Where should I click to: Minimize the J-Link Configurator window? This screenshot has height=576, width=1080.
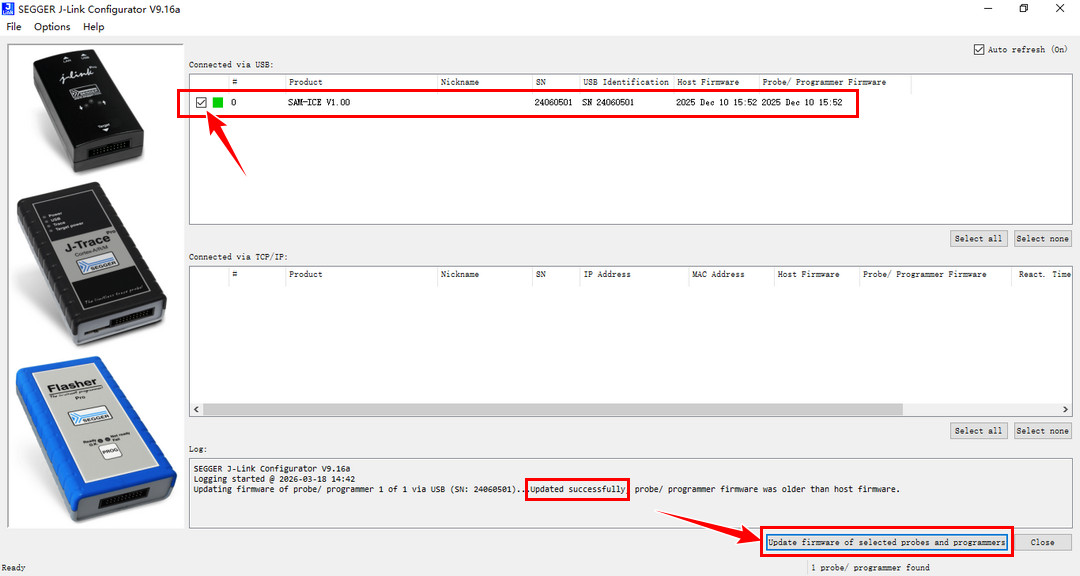click(x=988, y=9)
